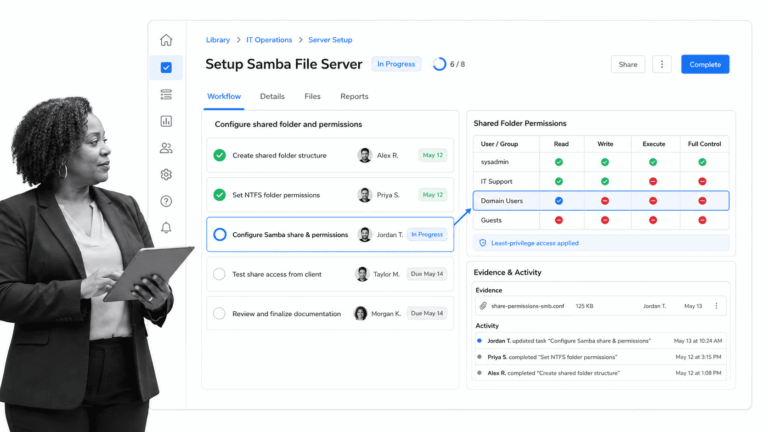The image size is (768, 432).
Task: Mark Configure Samba share & permissions complete
Action: tap(219, 235)
